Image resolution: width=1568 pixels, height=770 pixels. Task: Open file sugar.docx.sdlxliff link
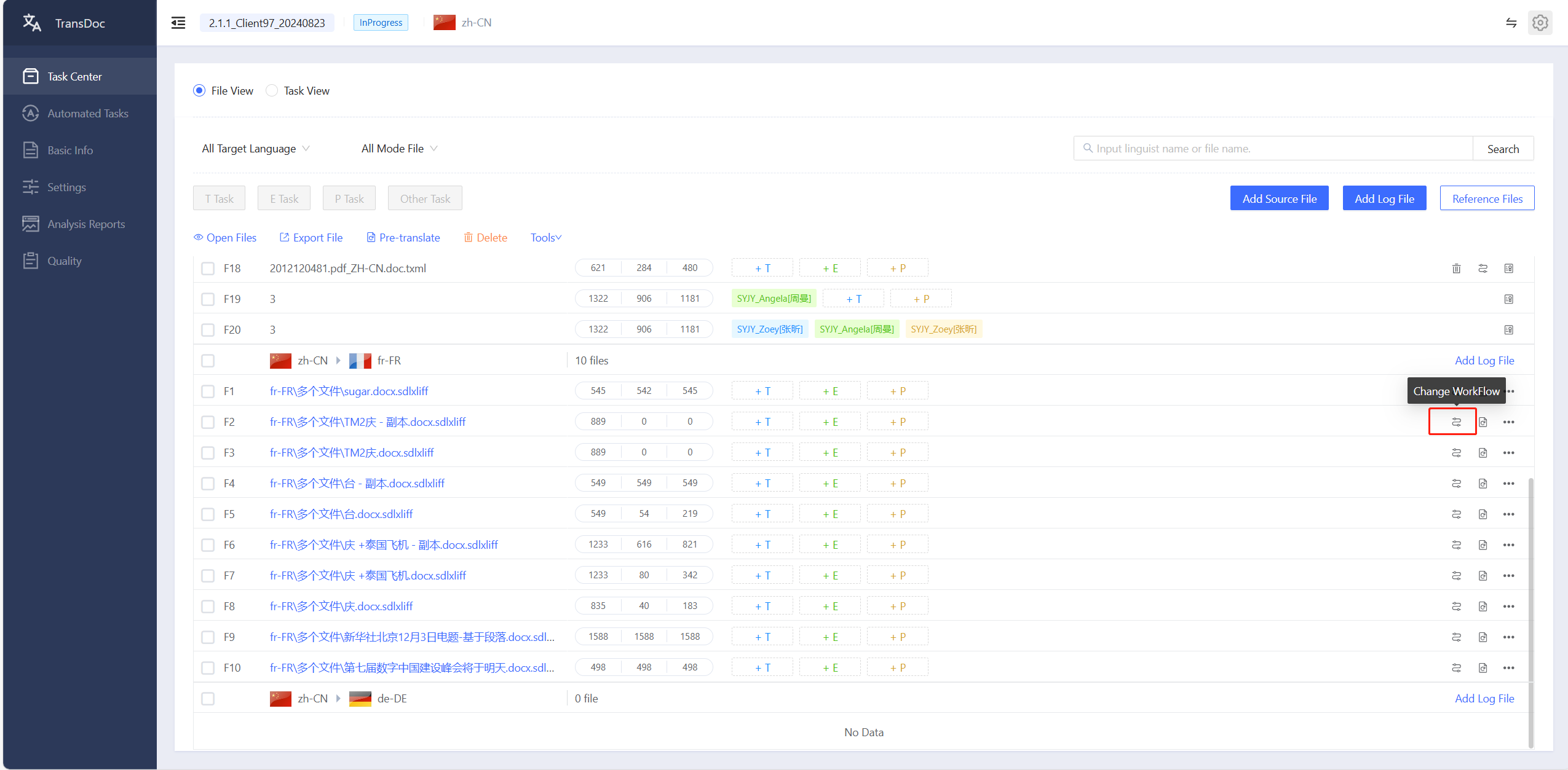349,391
